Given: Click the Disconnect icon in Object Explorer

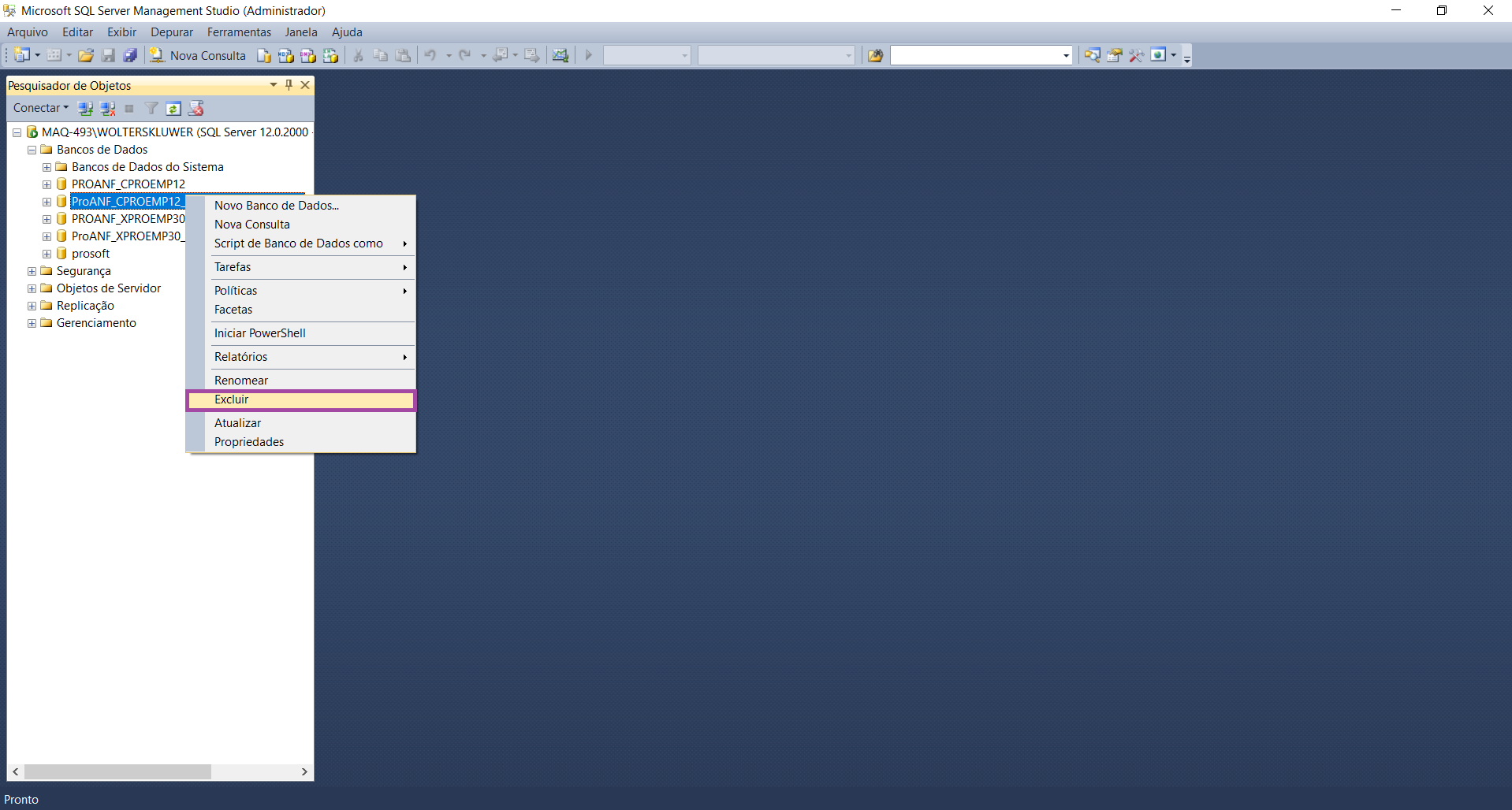Looking at the screenshot, I should (x=107, y=108).
